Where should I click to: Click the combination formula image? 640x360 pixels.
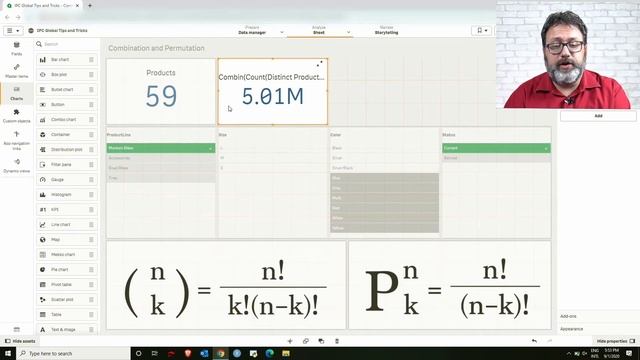(x=226, y=285)
